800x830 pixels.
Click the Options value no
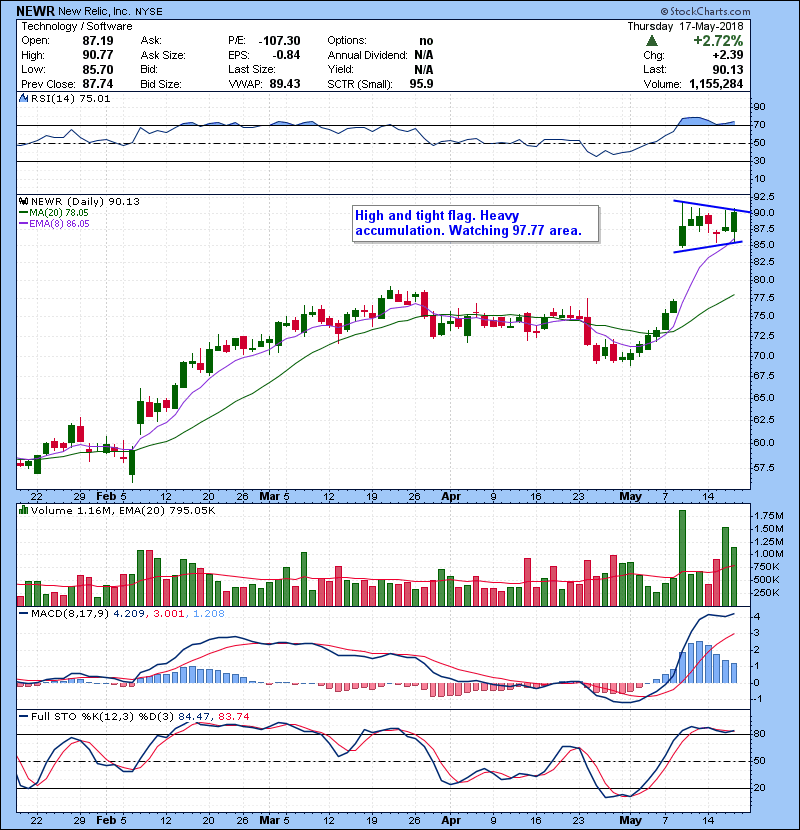pyautogui.click(x=426, y=41)
